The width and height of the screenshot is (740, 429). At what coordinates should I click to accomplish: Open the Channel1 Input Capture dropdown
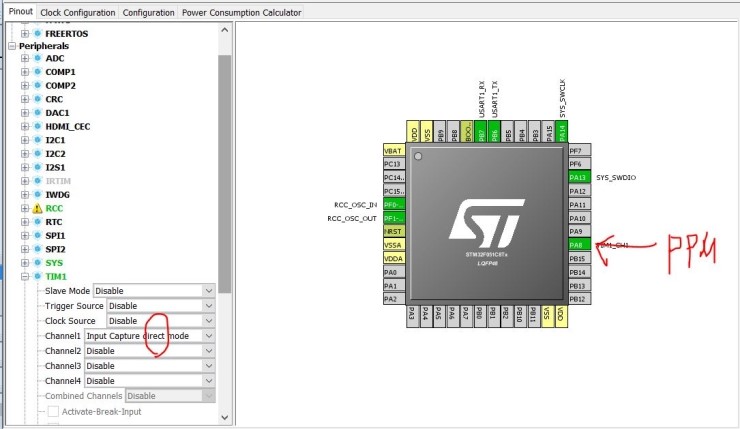pyautogui.click(x=150, y=336)
